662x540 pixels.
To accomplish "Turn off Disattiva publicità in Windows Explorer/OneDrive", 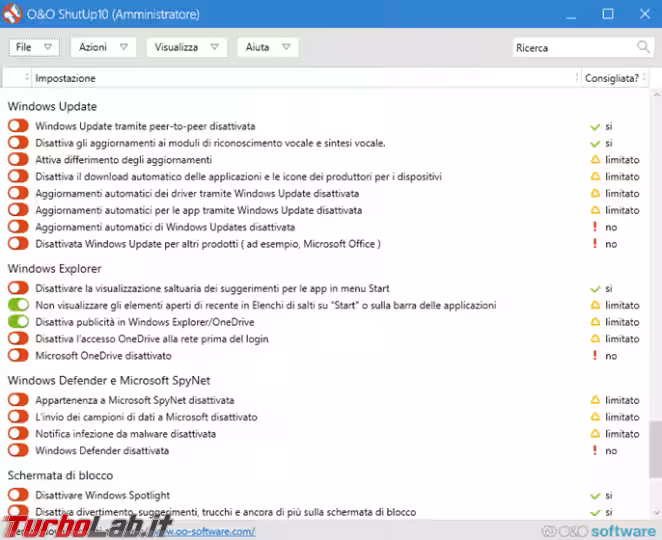I will coord(18,322).
